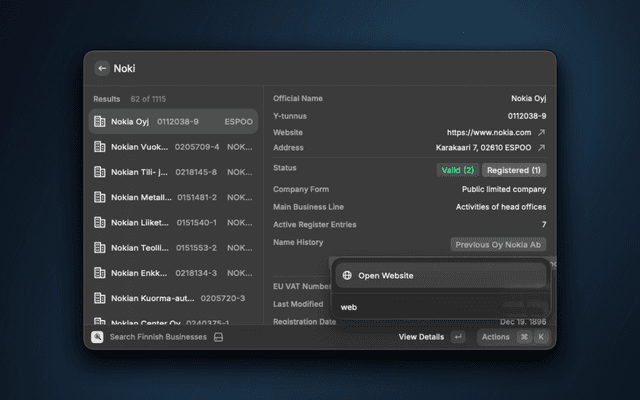Click ESPOO in Nokia Oyj row
Image resolution: width=640 pixels, height=400 pixels.
click(x=238, y=122)
